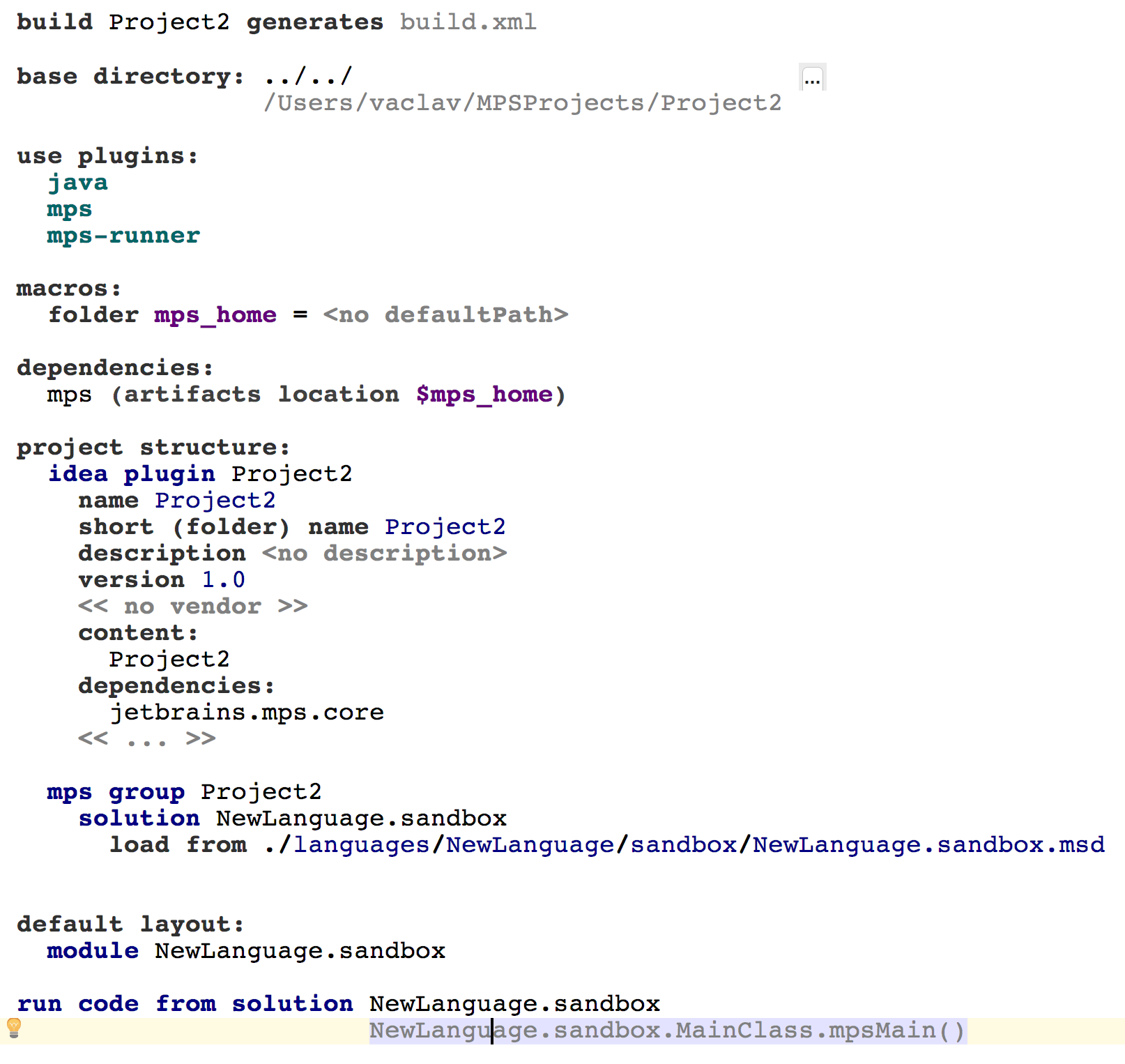Click the idea plugin keyword
The width and height of the screenshot is (1125, 1064).
(x=131, y=474)
